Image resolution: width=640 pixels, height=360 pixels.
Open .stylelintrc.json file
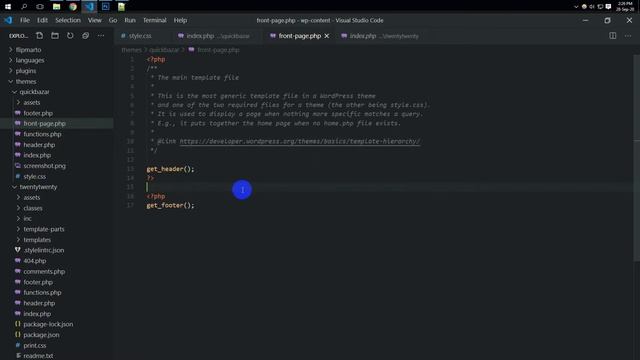pos(43,250)
